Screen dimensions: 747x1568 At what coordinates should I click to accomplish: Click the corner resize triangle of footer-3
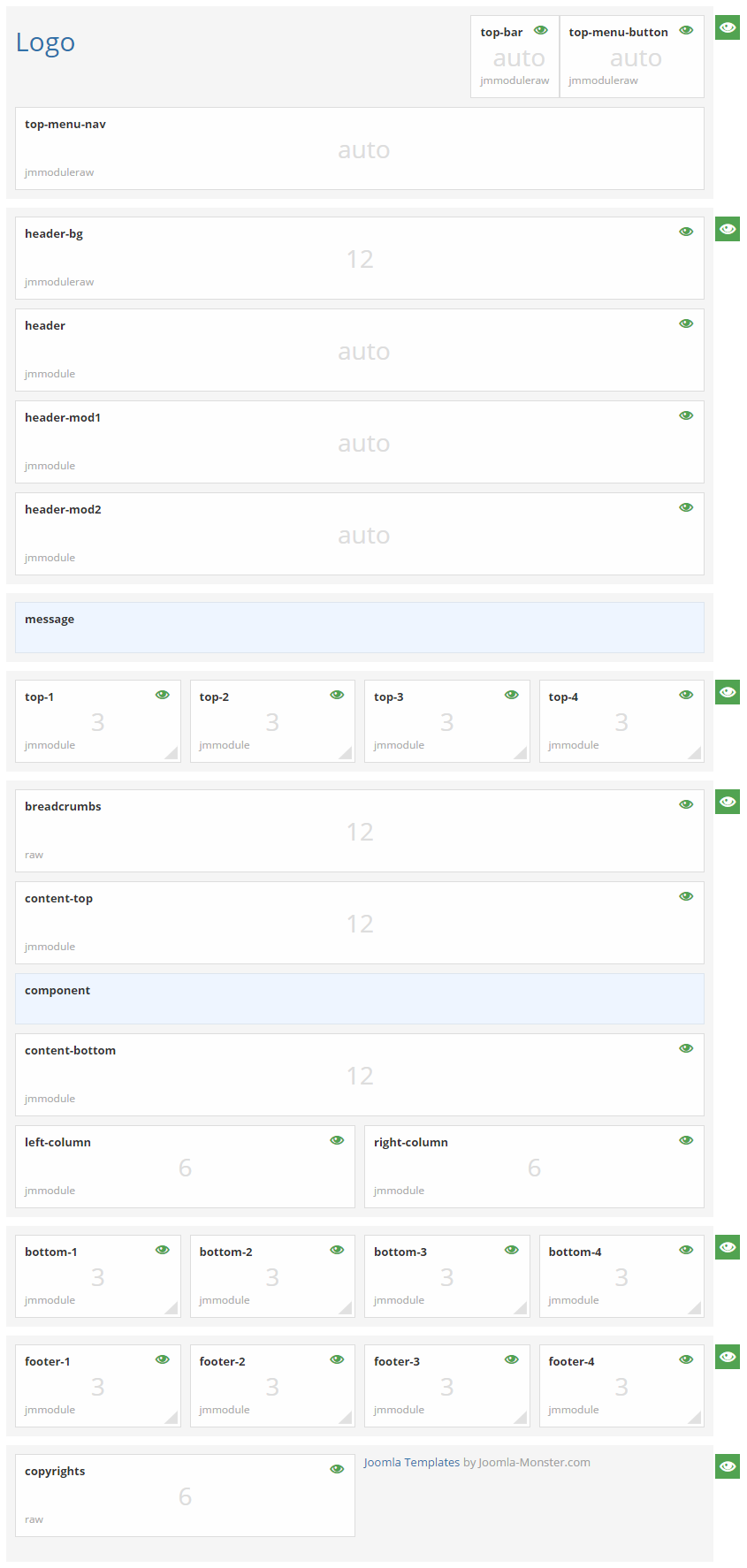tap(522, 1419)
